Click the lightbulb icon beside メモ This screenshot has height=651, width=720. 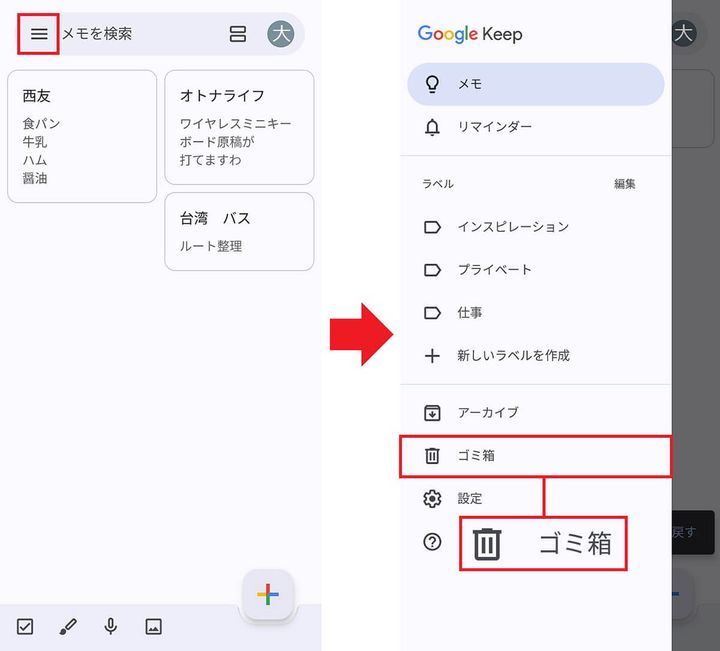tap(432, 84)
